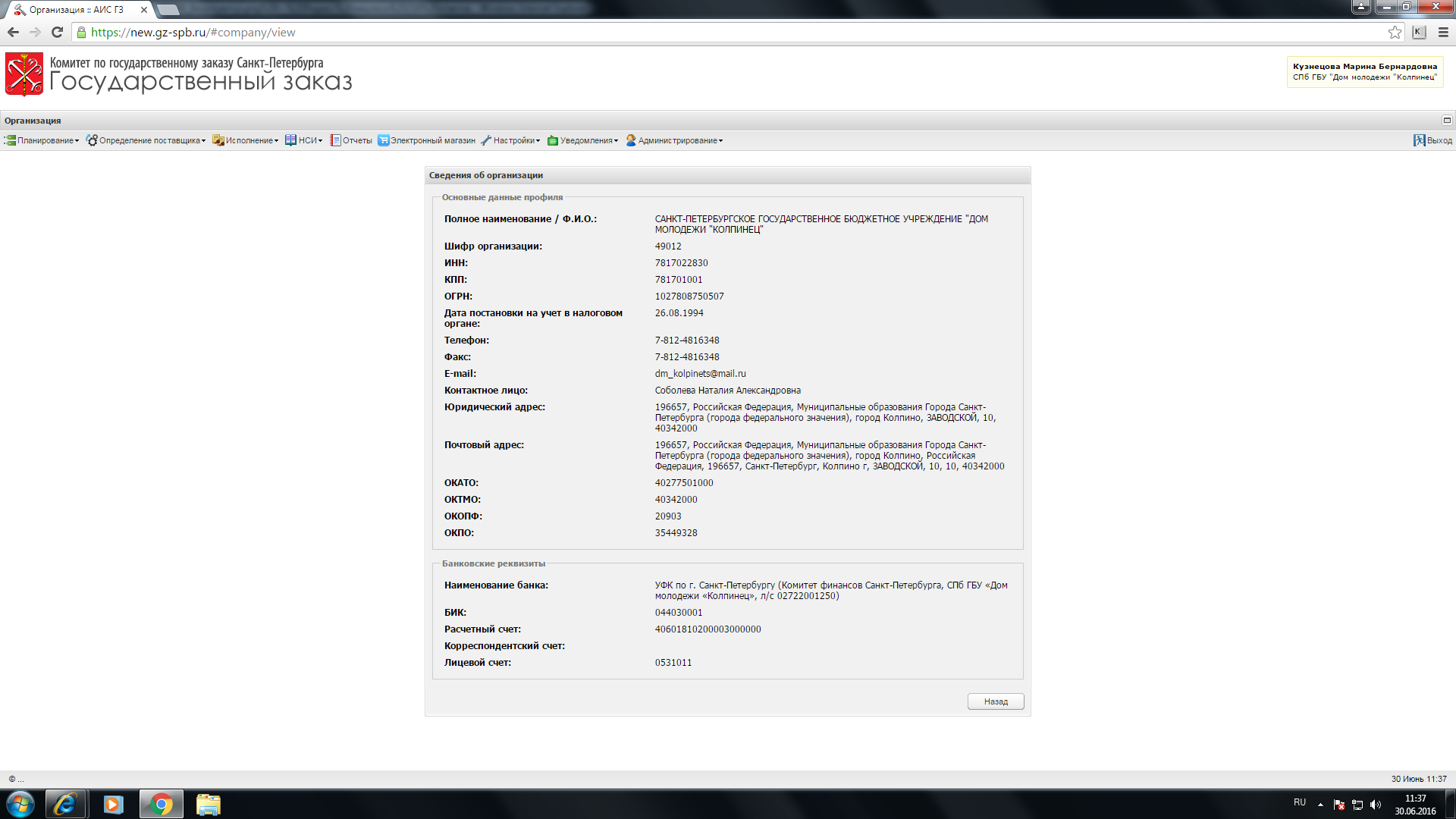
Task: Reload the page in browser
Action: (x=57, y=32)
